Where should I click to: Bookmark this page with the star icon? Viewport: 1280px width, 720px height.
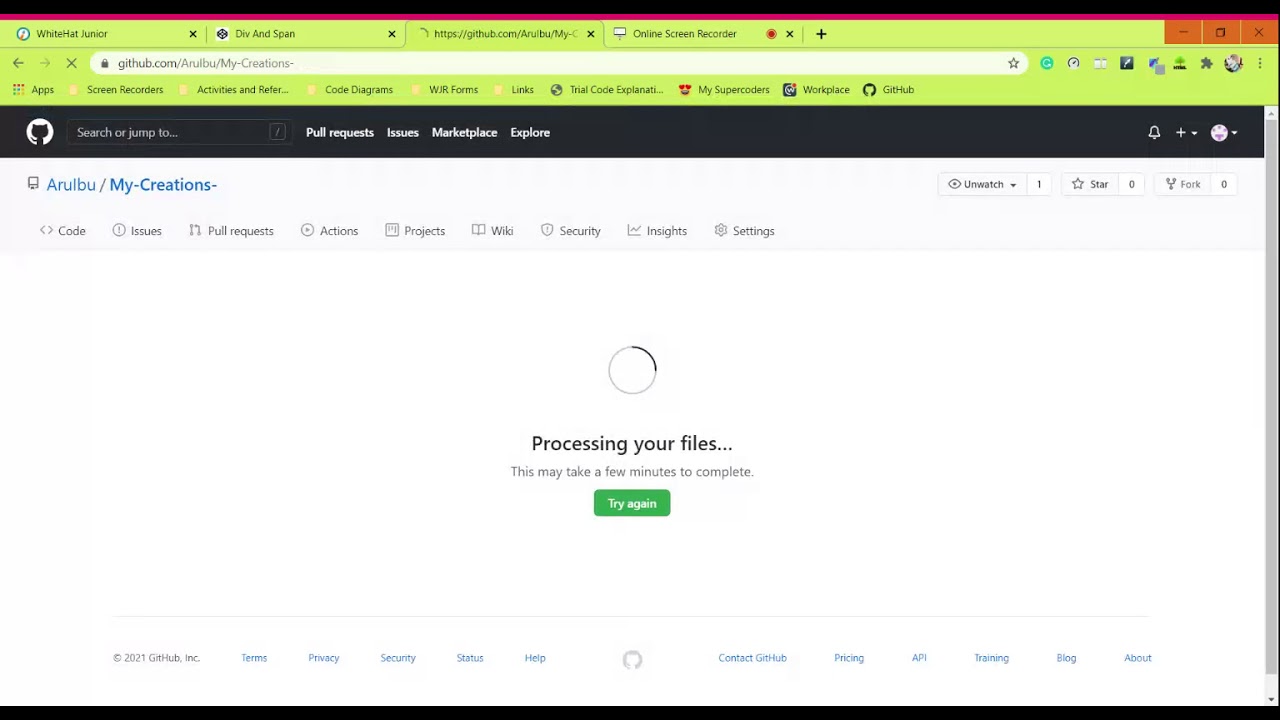click(x=1013, y=63)
